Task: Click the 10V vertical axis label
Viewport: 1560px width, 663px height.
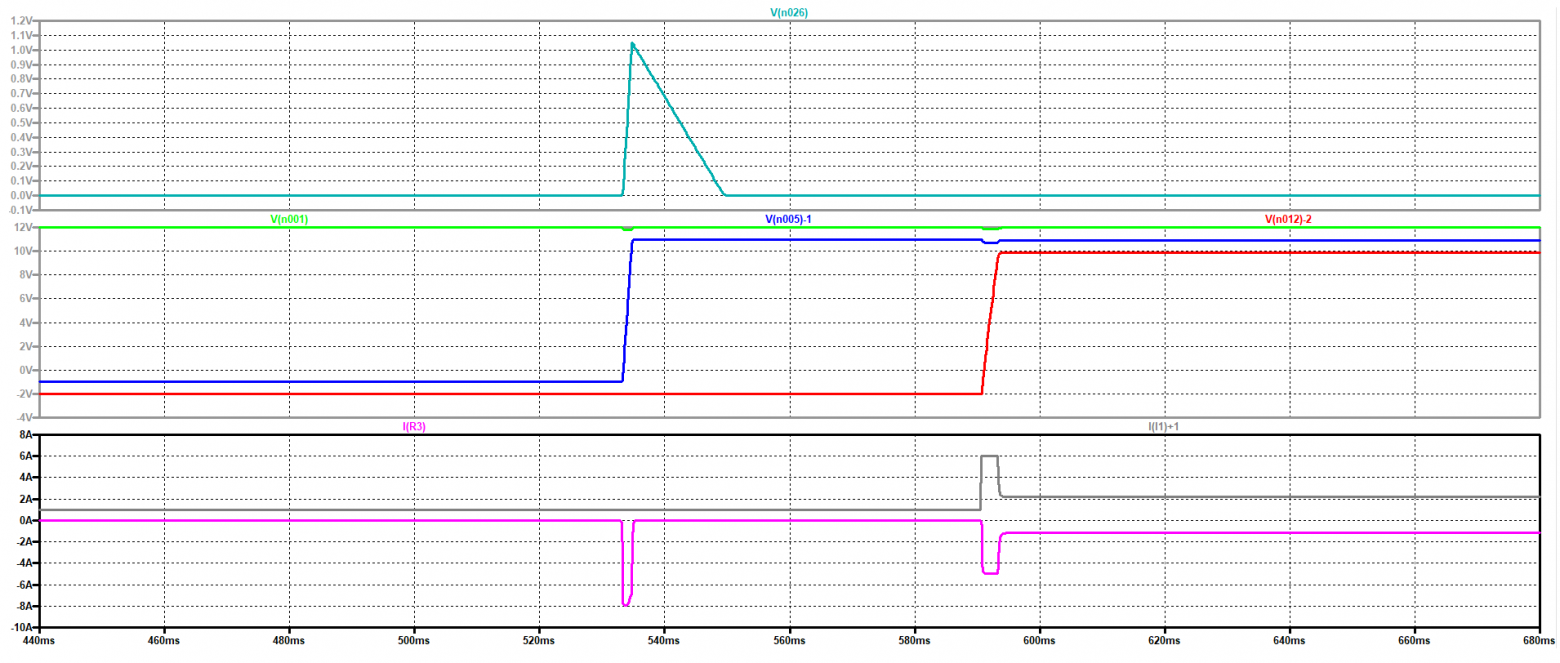Action: (x=23, y=252)
